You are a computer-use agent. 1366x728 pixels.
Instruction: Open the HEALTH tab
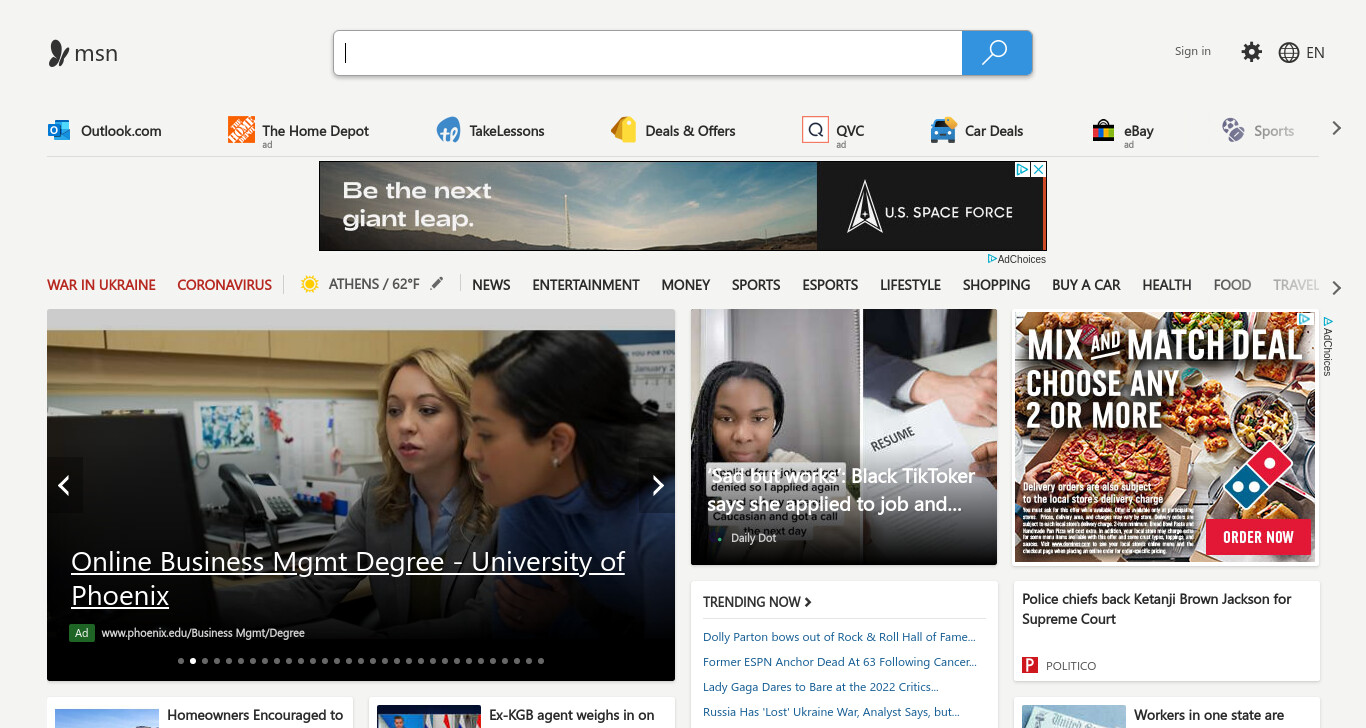coord(1167,285)
